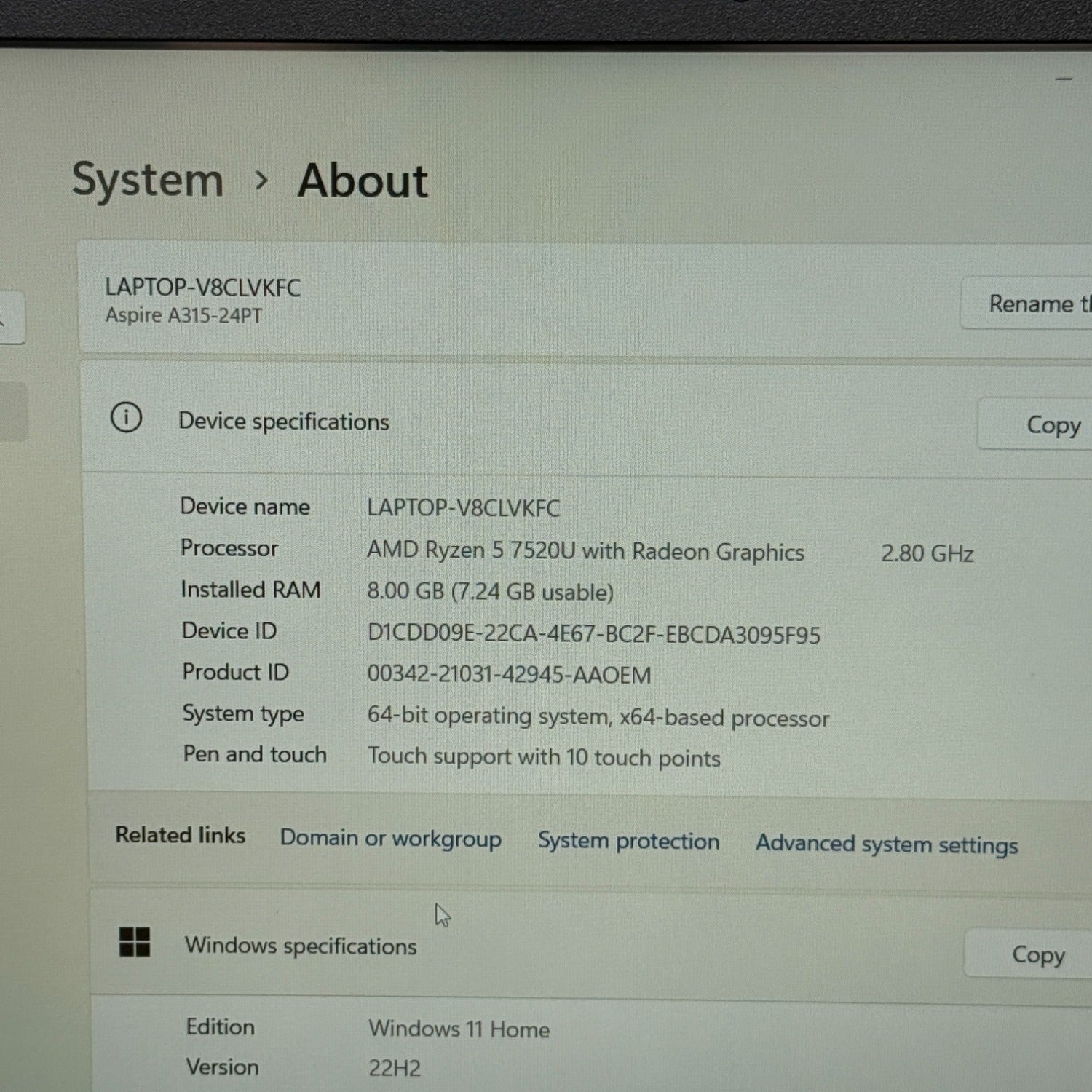Copy the Windows specifications
This screenshot has width=1092, height=1092.
tap(1037, 954)
